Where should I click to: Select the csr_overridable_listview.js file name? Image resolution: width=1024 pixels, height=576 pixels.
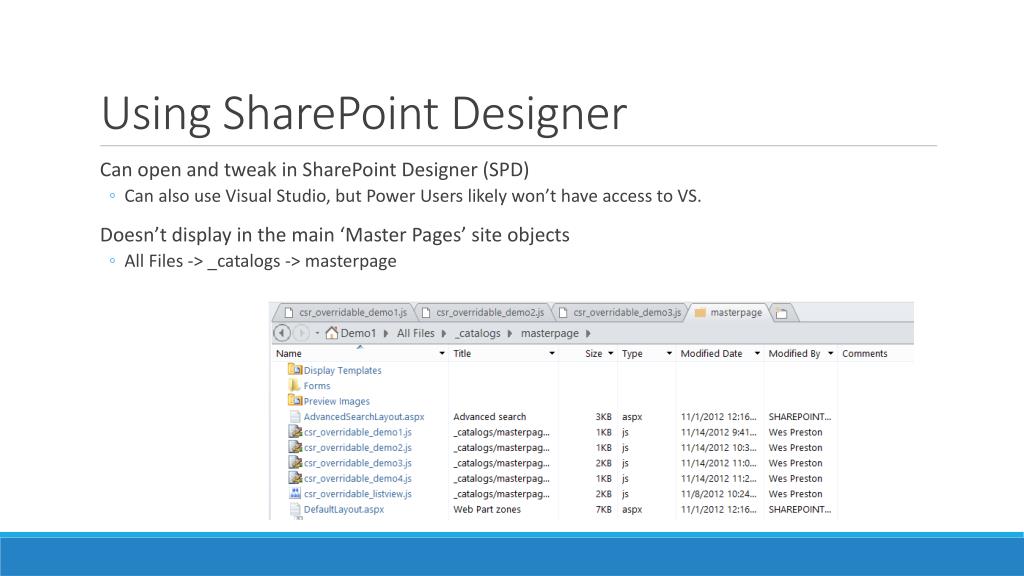[357, 494]
